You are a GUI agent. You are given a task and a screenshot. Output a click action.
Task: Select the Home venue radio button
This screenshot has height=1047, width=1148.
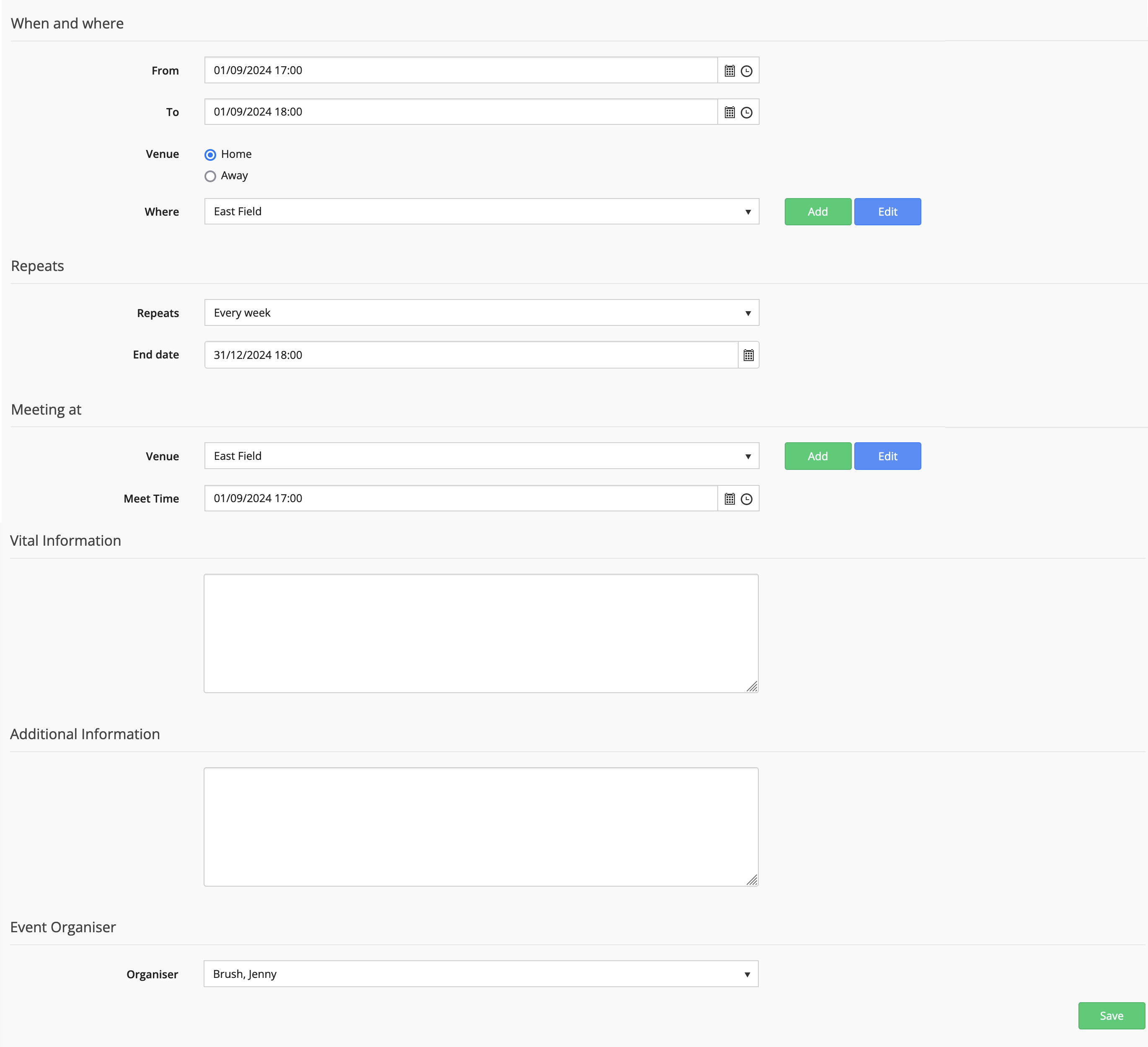tap(210, 155)
